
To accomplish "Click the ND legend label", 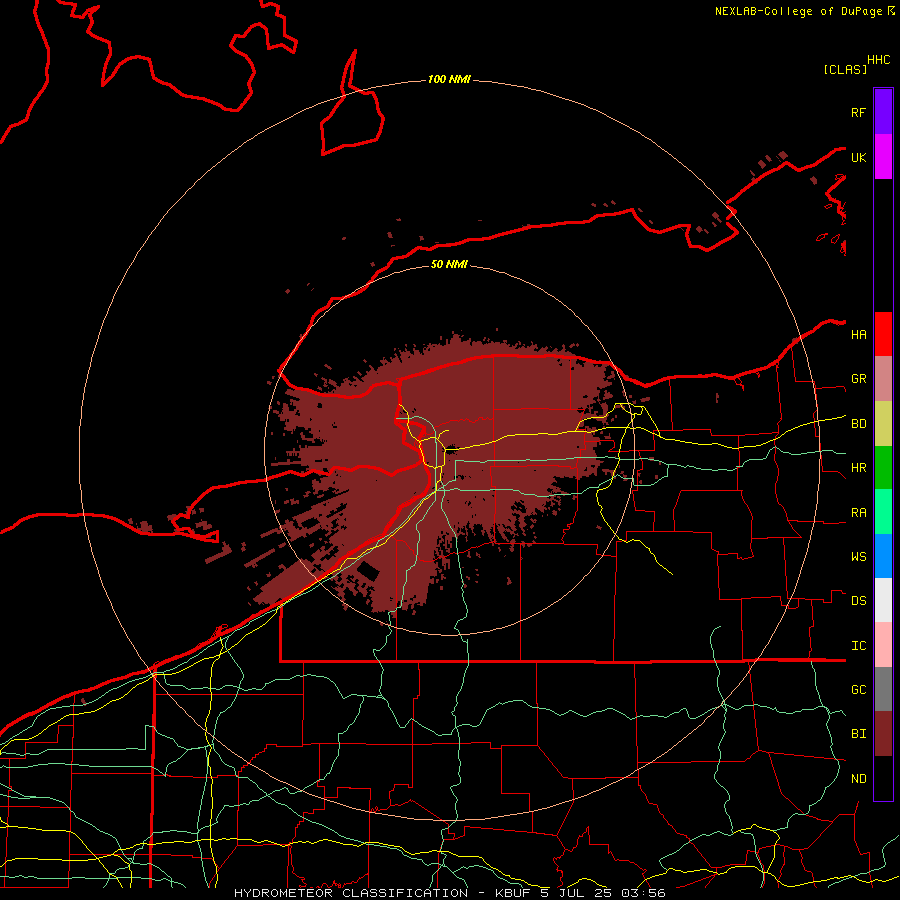I will point(858,779).
